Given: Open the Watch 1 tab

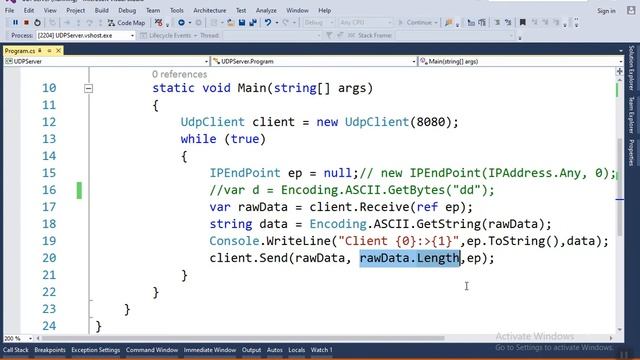Looking at the screenshot, I should click(322, 350).
